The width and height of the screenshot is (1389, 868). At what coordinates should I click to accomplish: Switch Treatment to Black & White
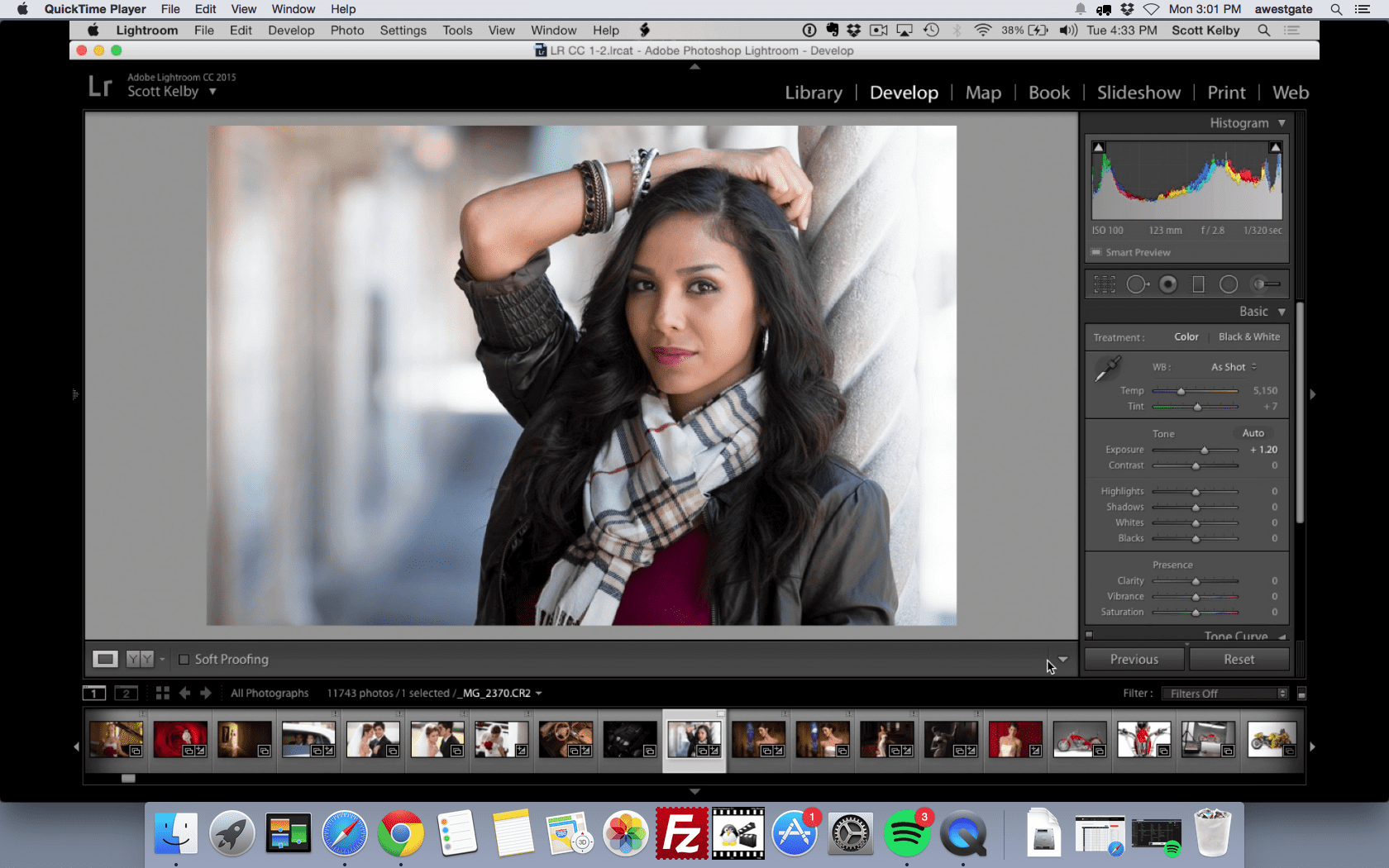pos(1249,336)
